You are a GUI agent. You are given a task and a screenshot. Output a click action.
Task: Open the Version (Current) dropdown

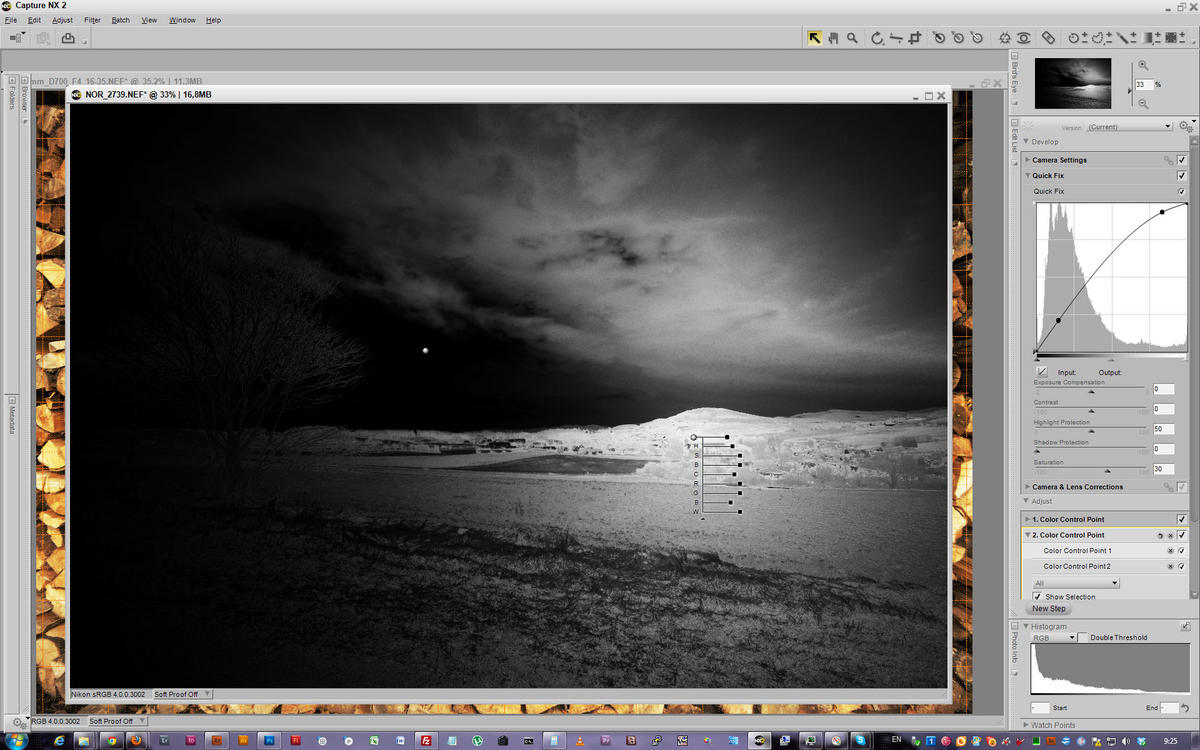click(1129, 127)
